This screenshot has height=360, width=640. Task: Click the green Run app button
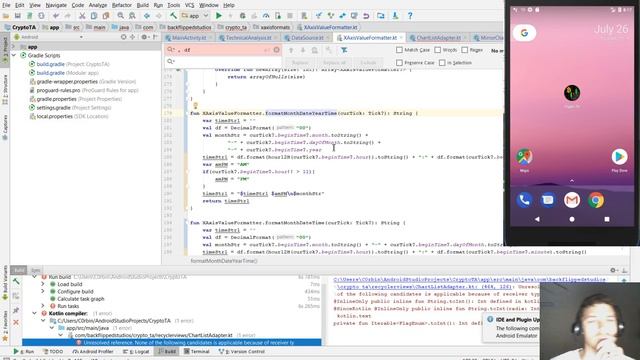pyautogui.click(x=219, y=16)
